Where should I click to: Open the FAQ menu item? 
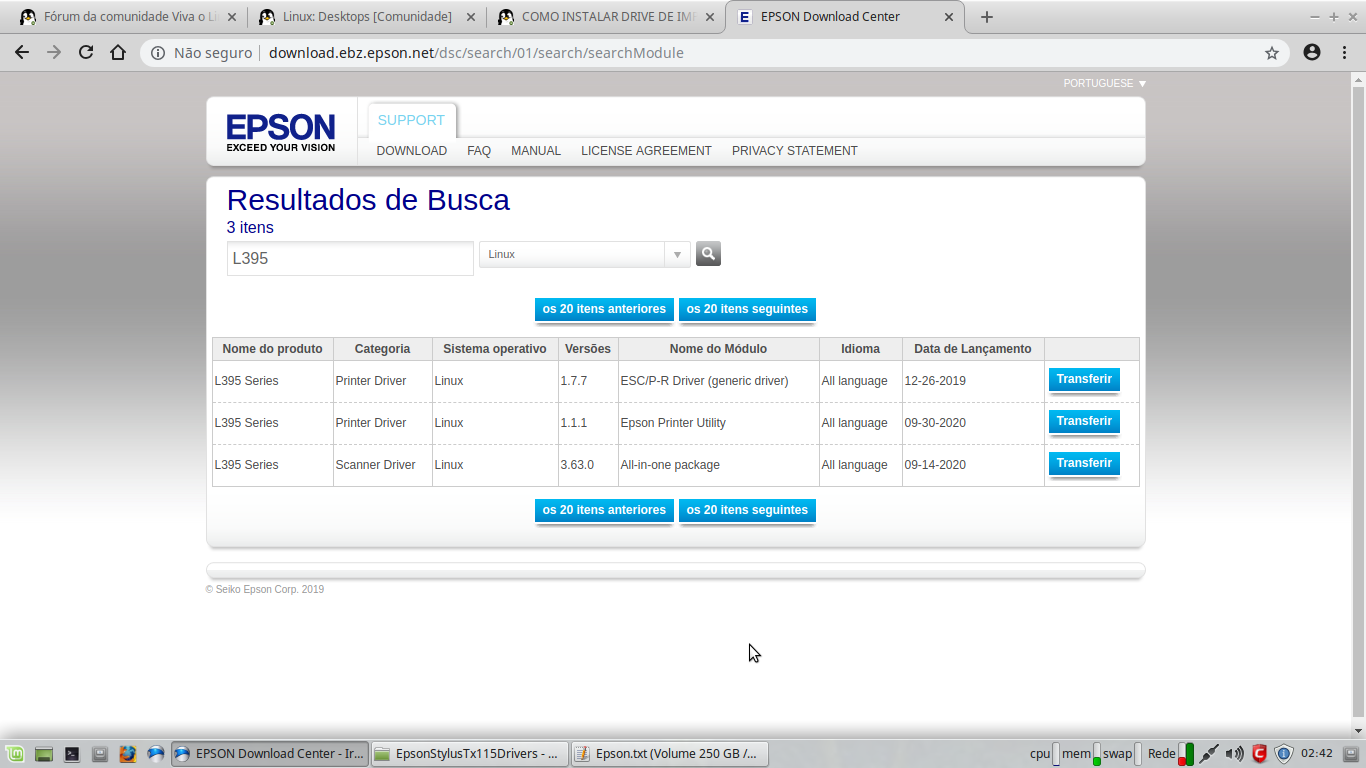tap(479, 151)
